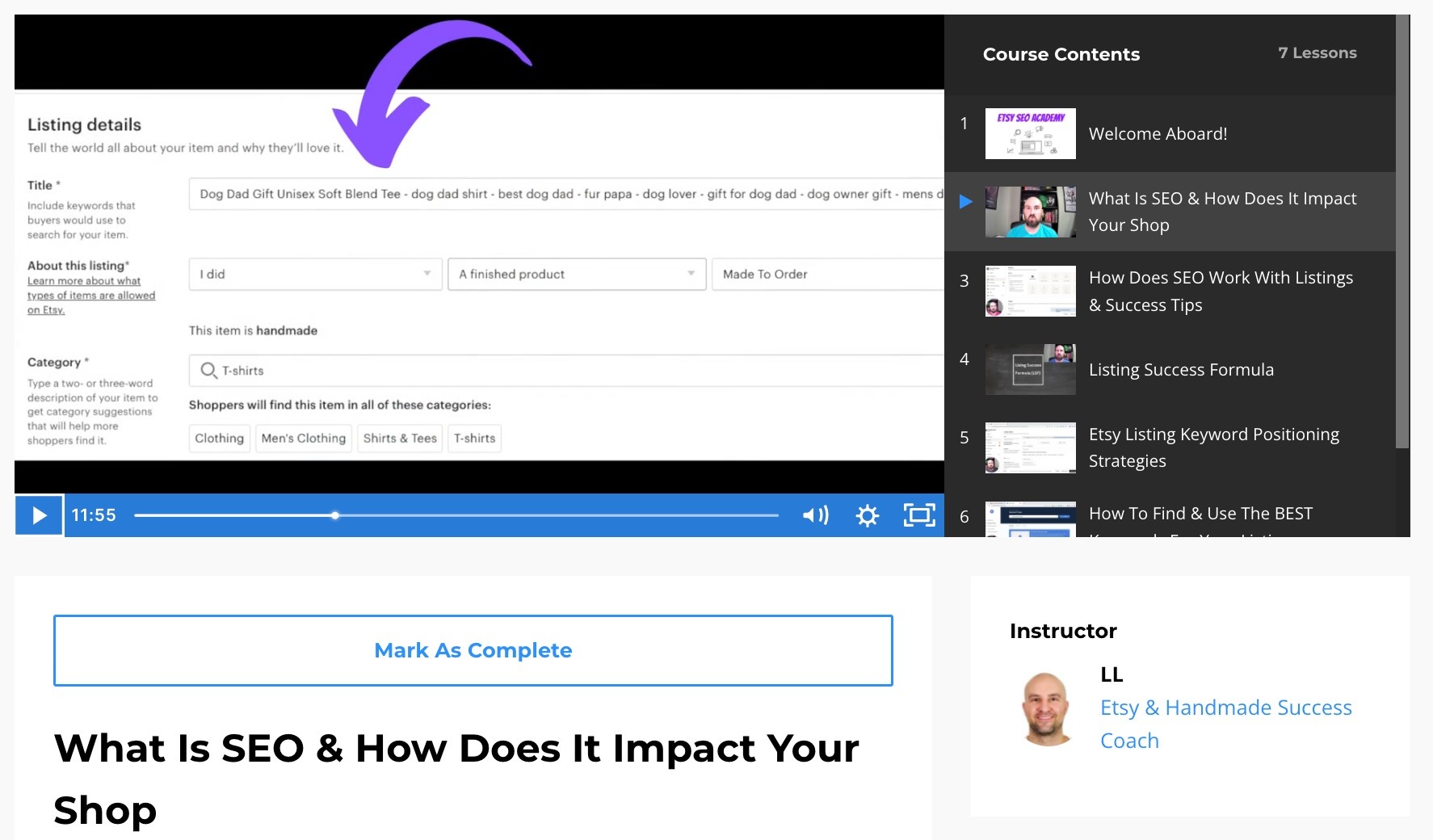Open the 'A finished product' dropdown in the video
1433x840 pixels.
577,274
